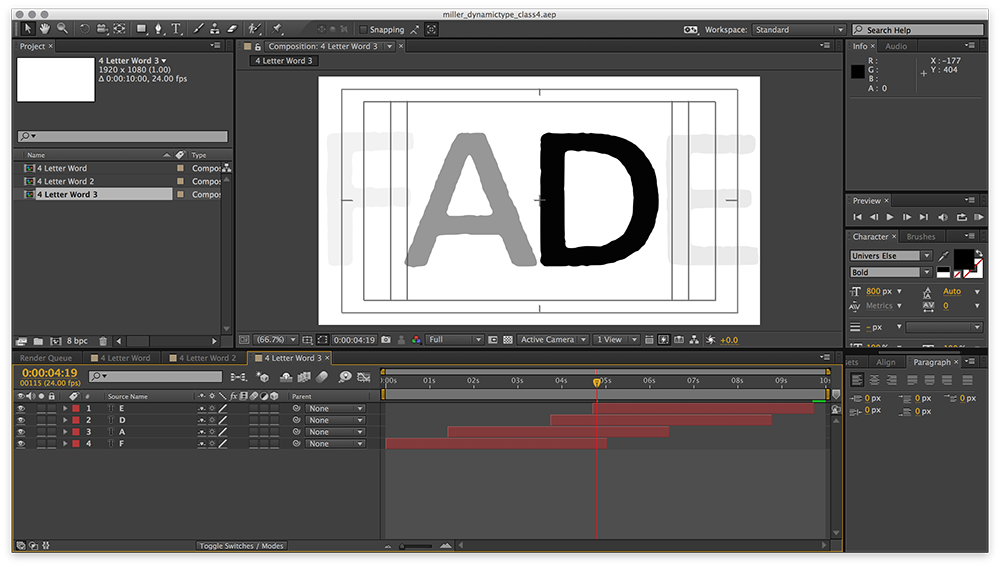The image size is (1000, 567).
Task: Expand layer 3 A properties
Action: (65, 432)
